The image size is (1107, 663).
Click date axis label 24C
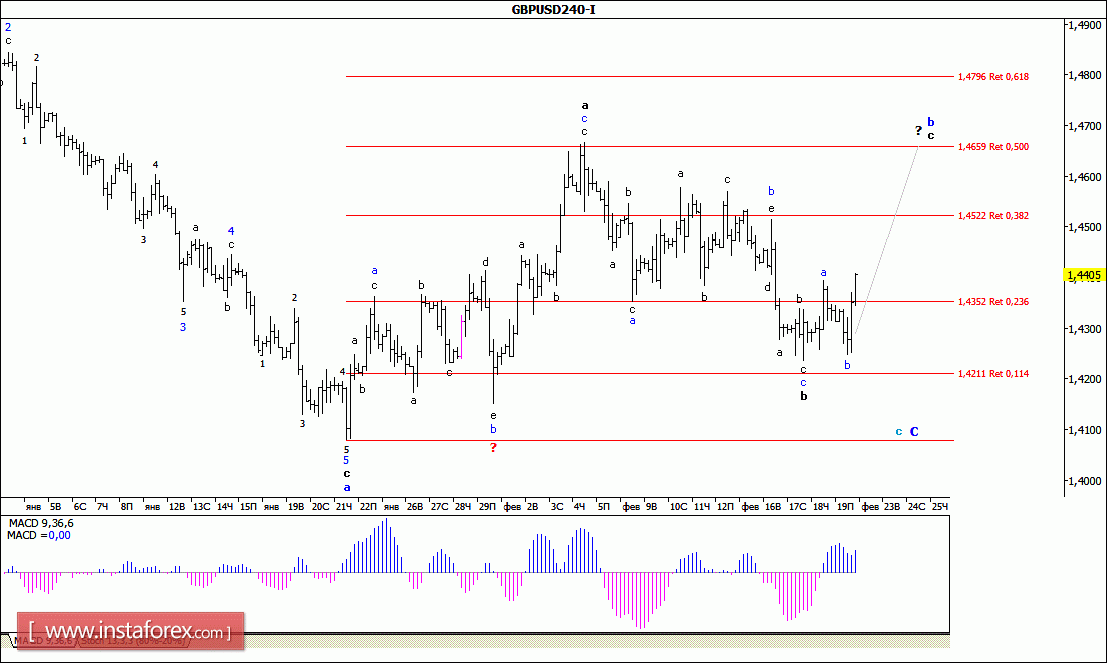point(916,506)
